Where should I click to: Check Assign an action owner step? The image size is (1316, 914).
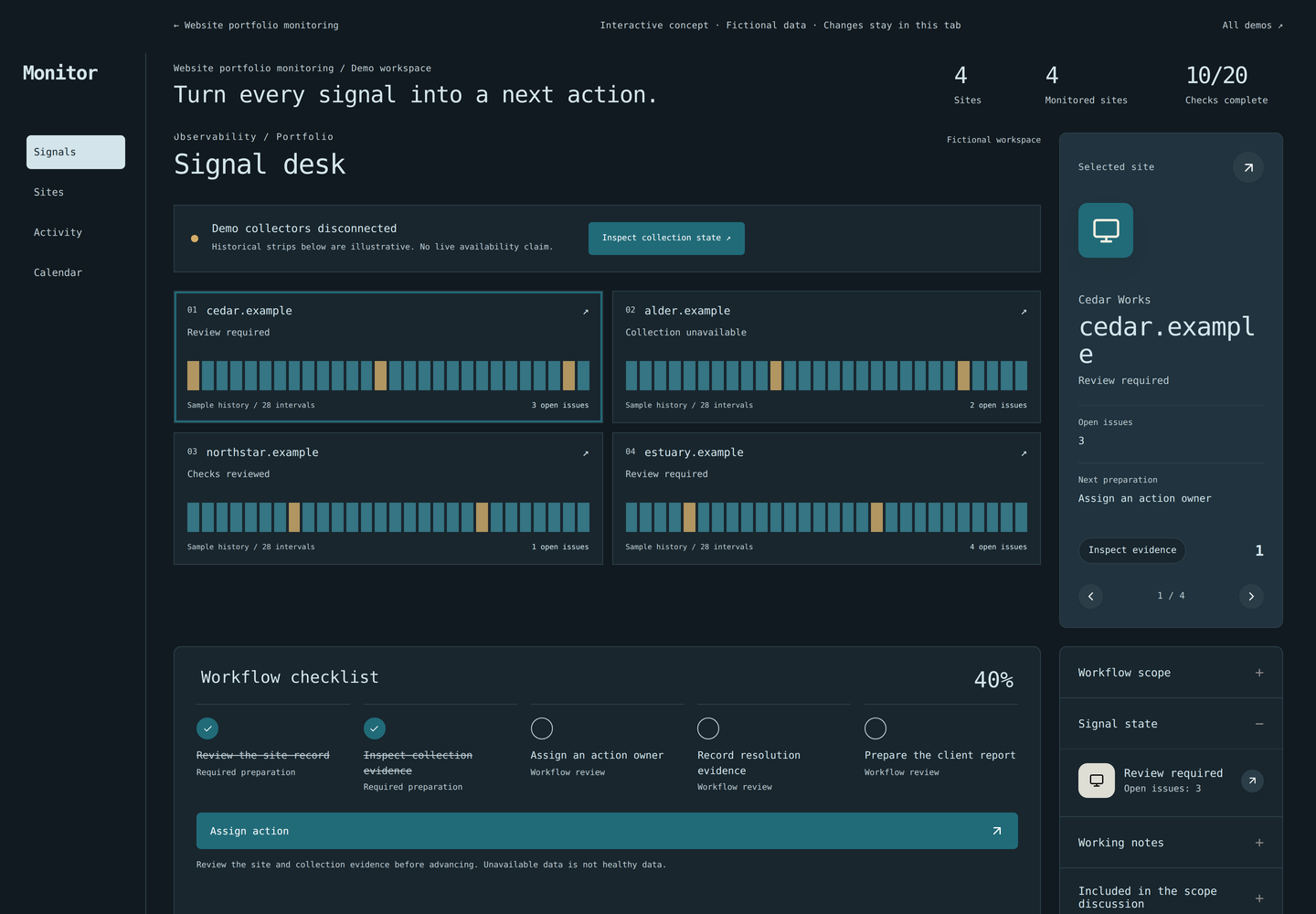[x=542, y=728]
